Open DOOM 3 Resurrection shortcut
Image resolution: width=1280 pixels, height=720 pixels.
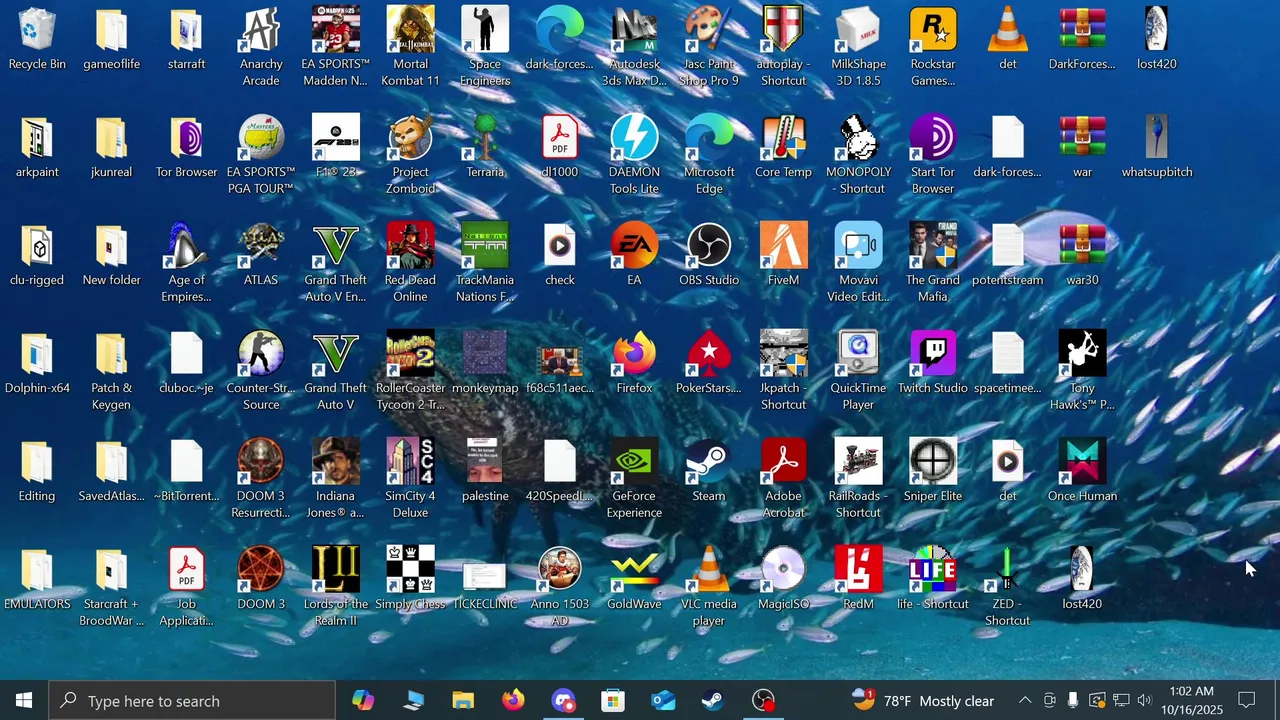[261, 478]
